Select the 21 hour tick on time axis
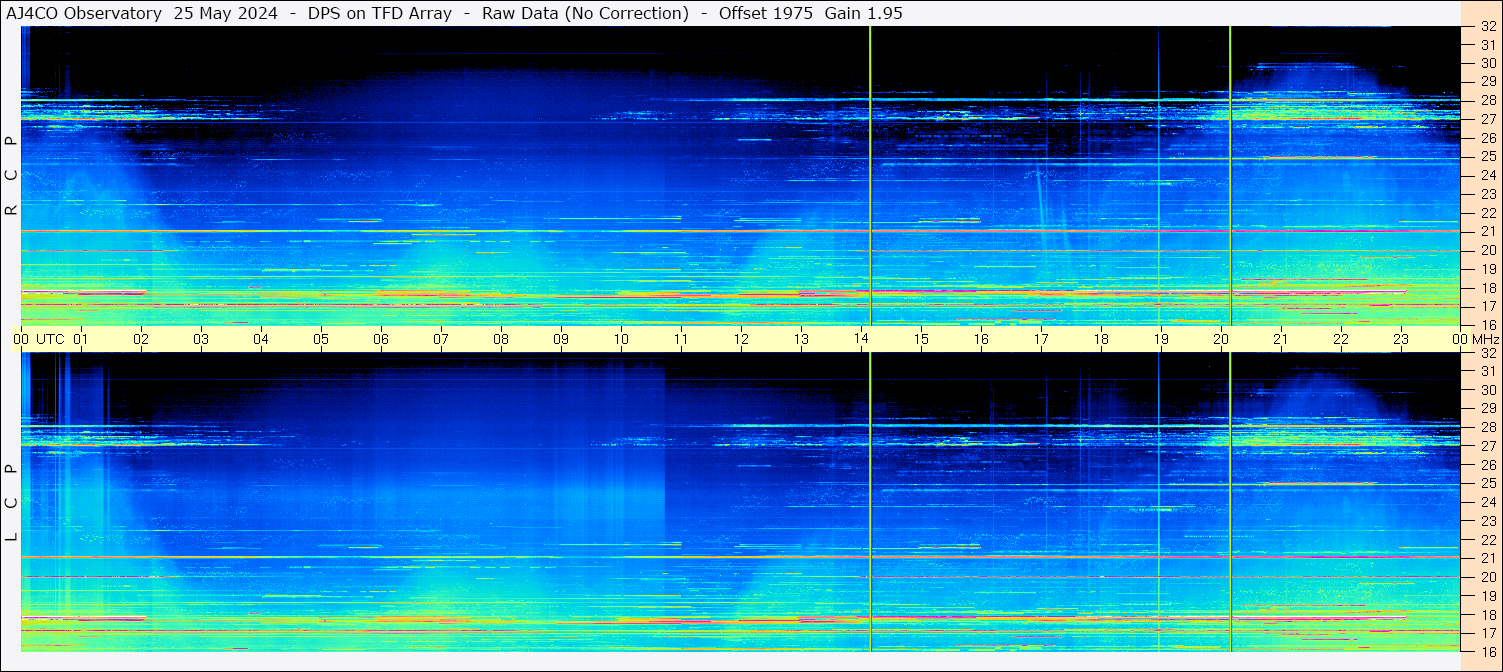 tap(1281, 339)
